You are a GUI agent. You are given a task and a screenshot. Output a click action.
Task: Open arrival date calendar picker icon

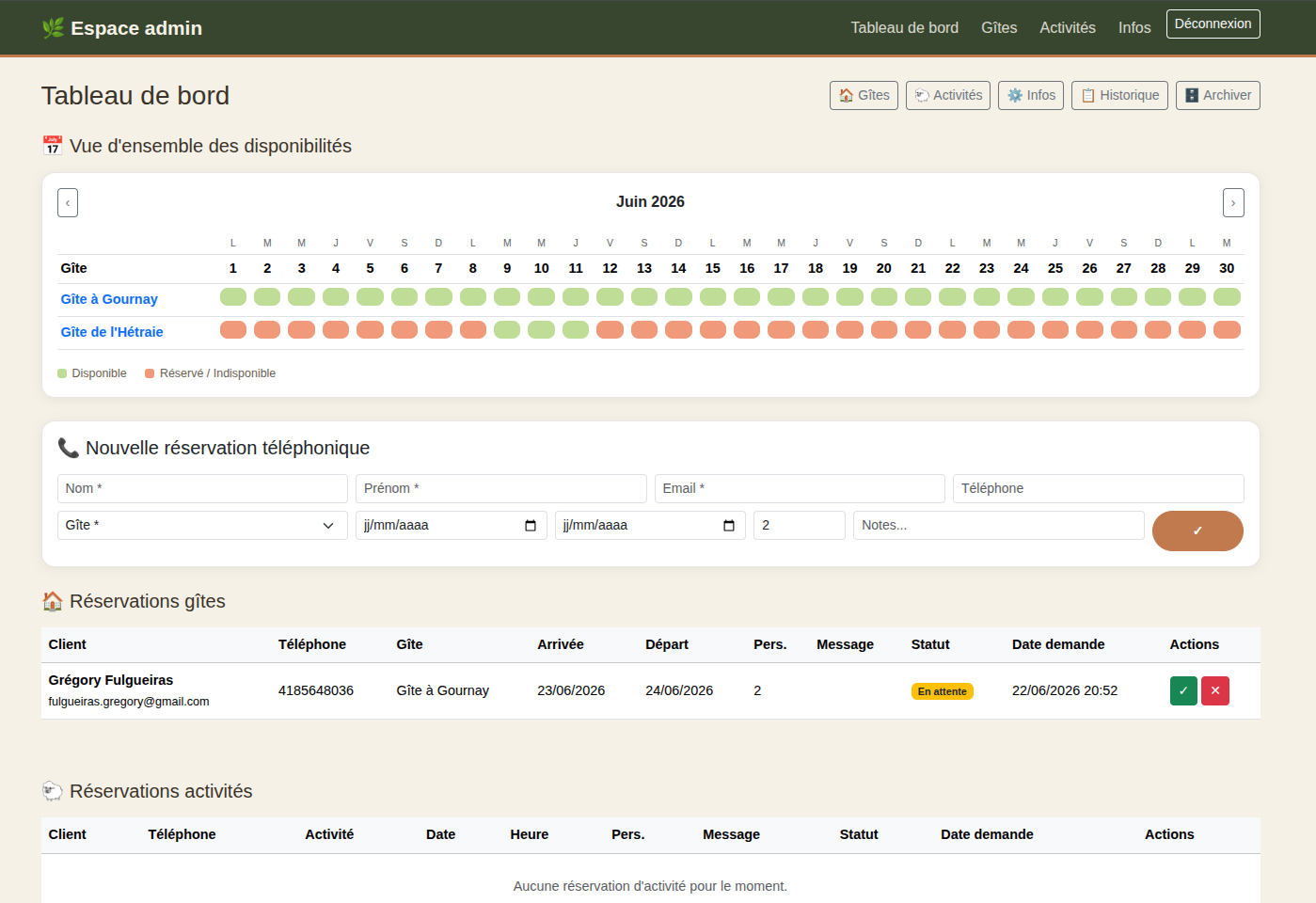click(x=531, y=525)
